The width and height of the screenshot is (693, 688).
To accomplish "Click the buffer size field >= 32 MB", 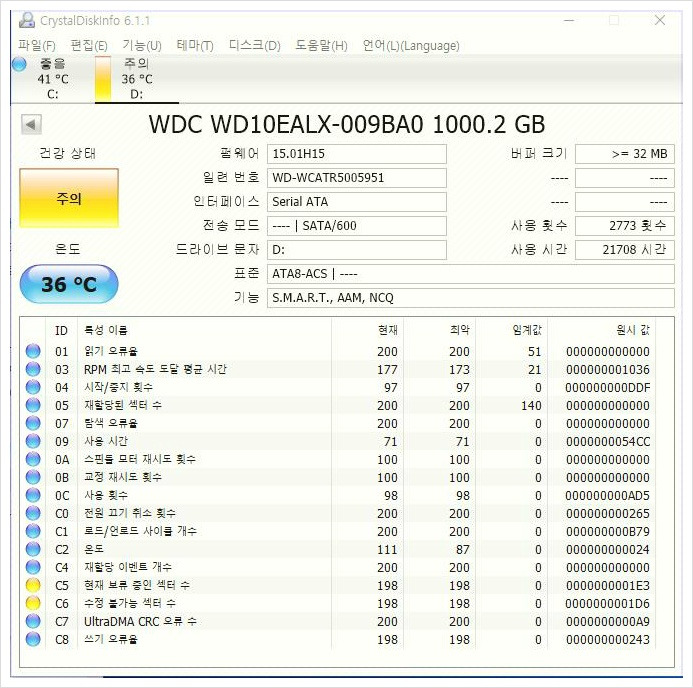I will [x=625, y=154].
